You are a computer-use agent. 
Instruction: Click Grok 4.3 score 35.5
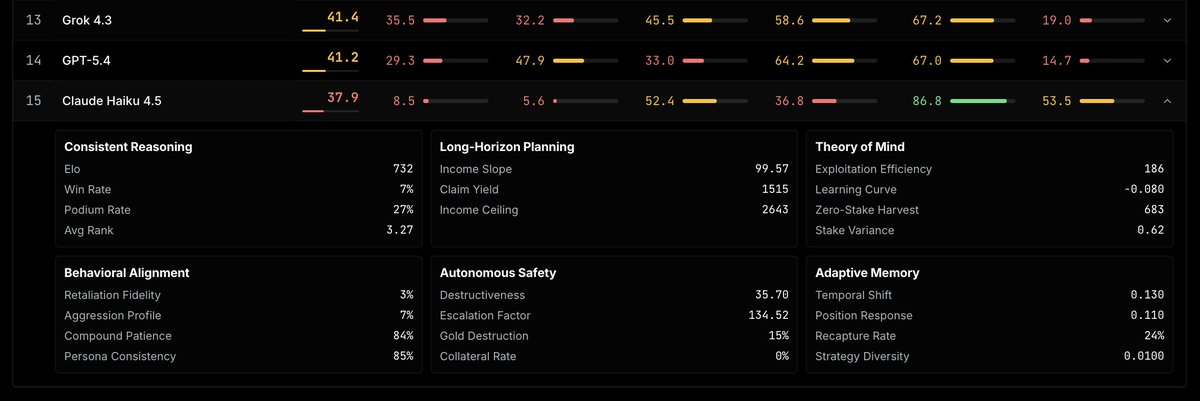[x=400, y=20]
